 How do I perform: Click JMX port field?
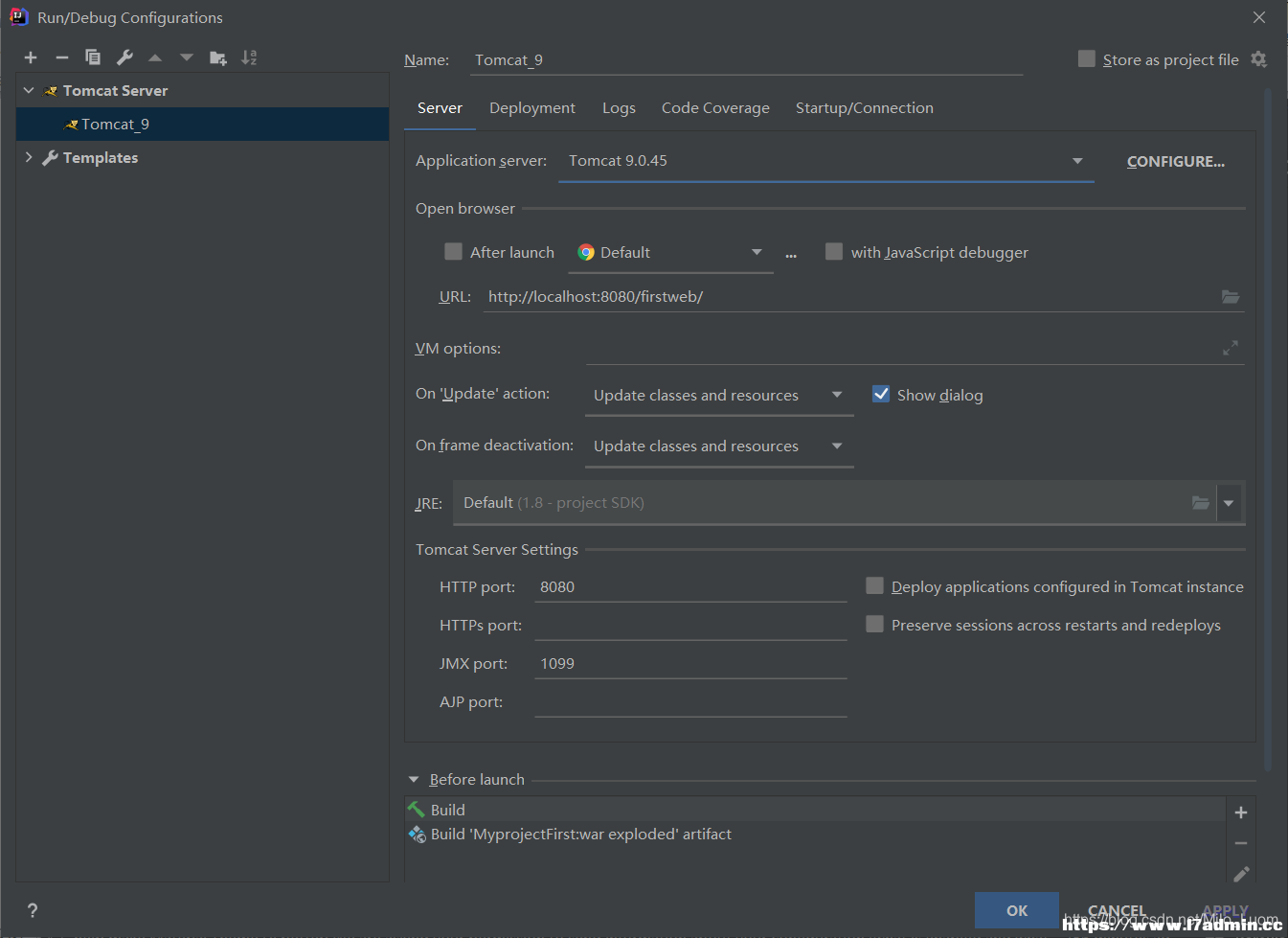[690, 664]
